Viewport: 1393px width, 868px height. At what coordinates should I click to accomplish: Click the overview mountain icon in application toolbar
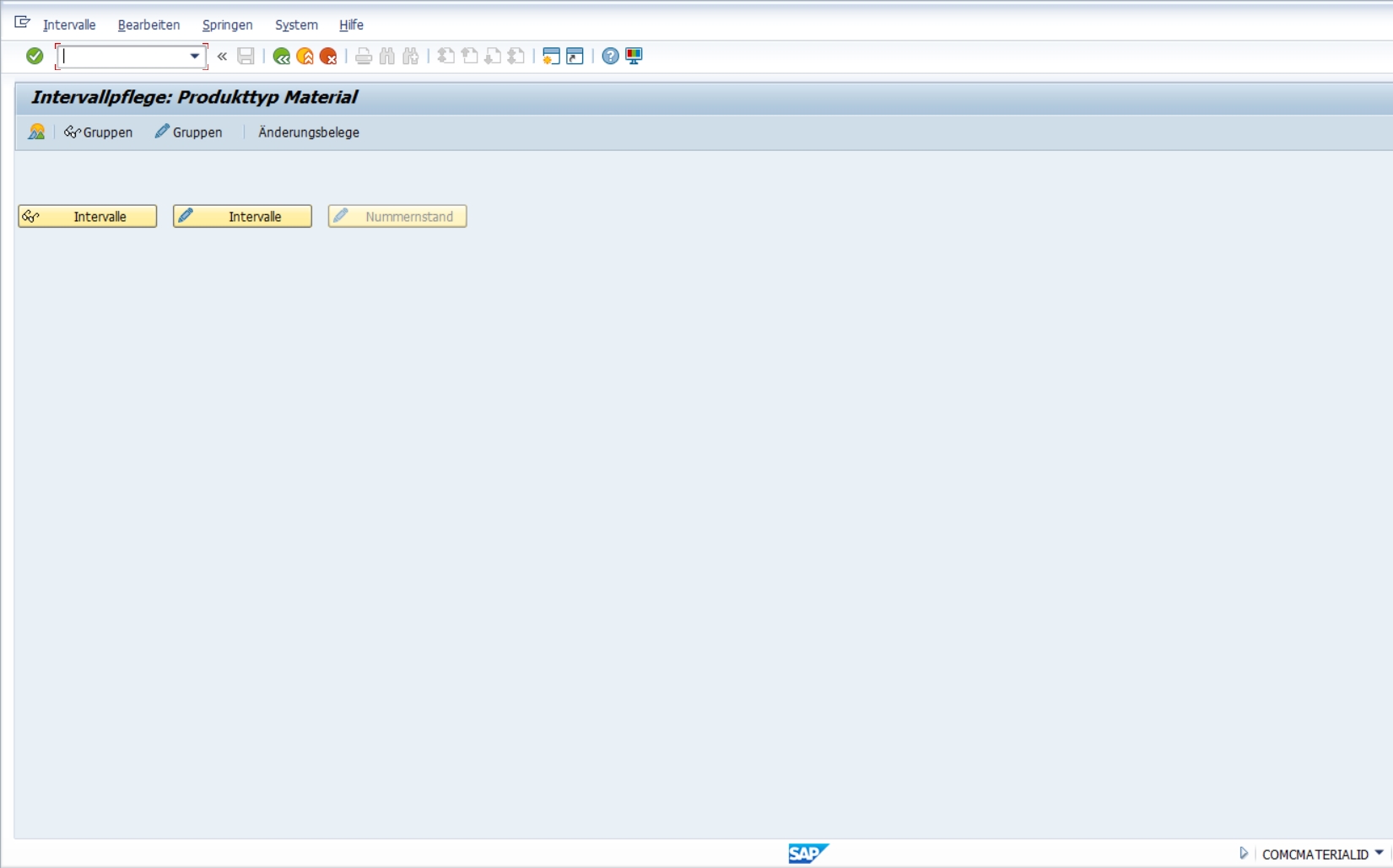coord(36,132)
